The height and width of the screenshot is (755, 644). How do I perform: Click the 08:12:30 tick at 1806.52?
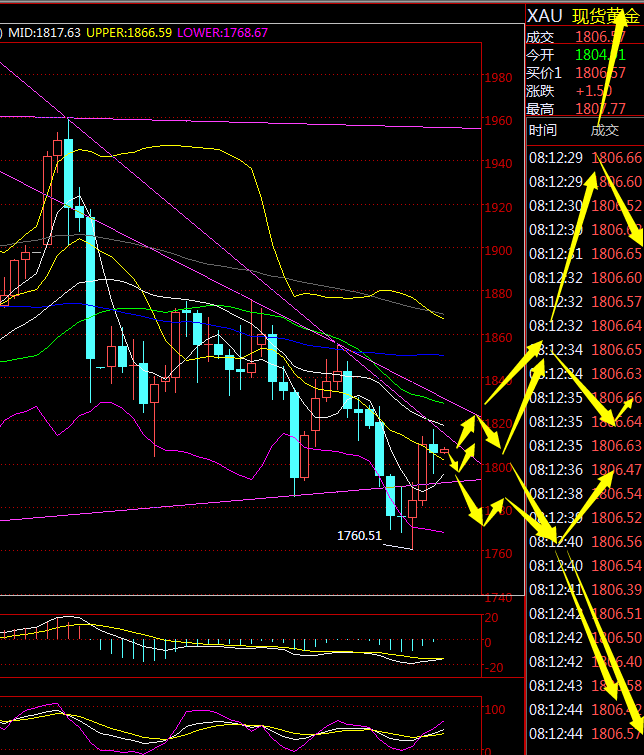pyautogui.click(x=585, y=206)
